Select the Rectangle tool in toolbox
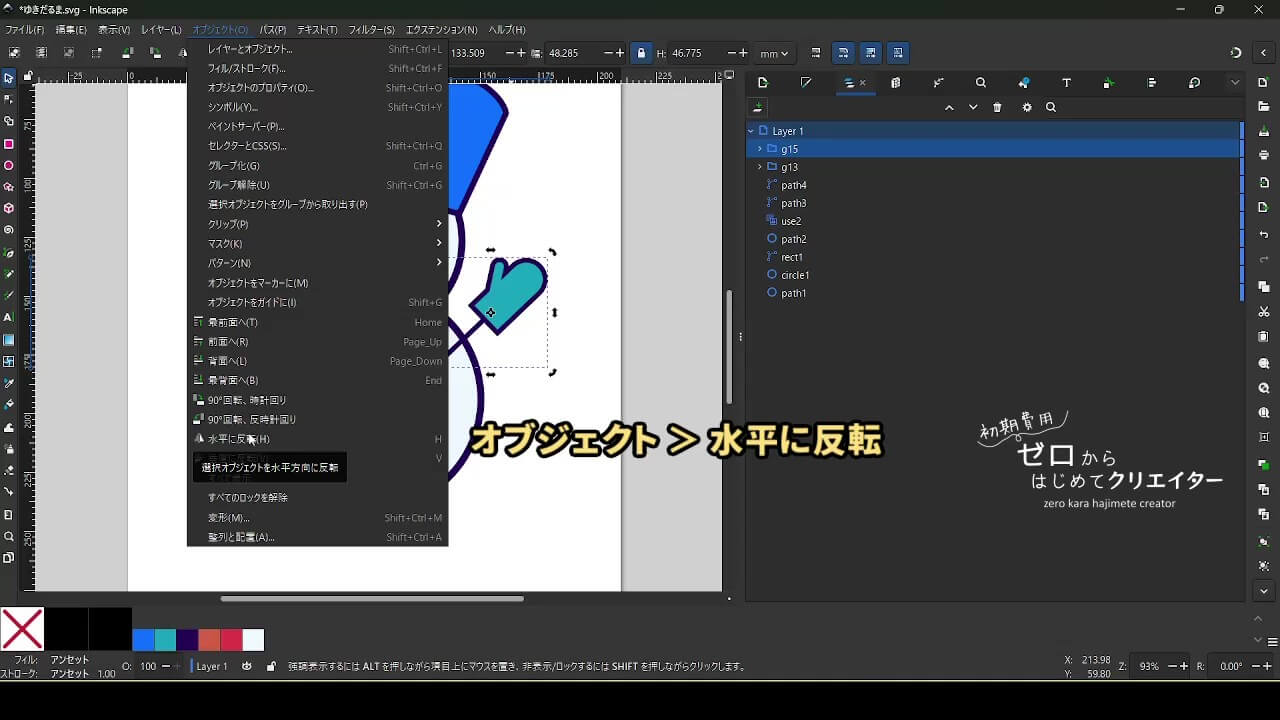 pyautogui.click(x=9, y=144)
